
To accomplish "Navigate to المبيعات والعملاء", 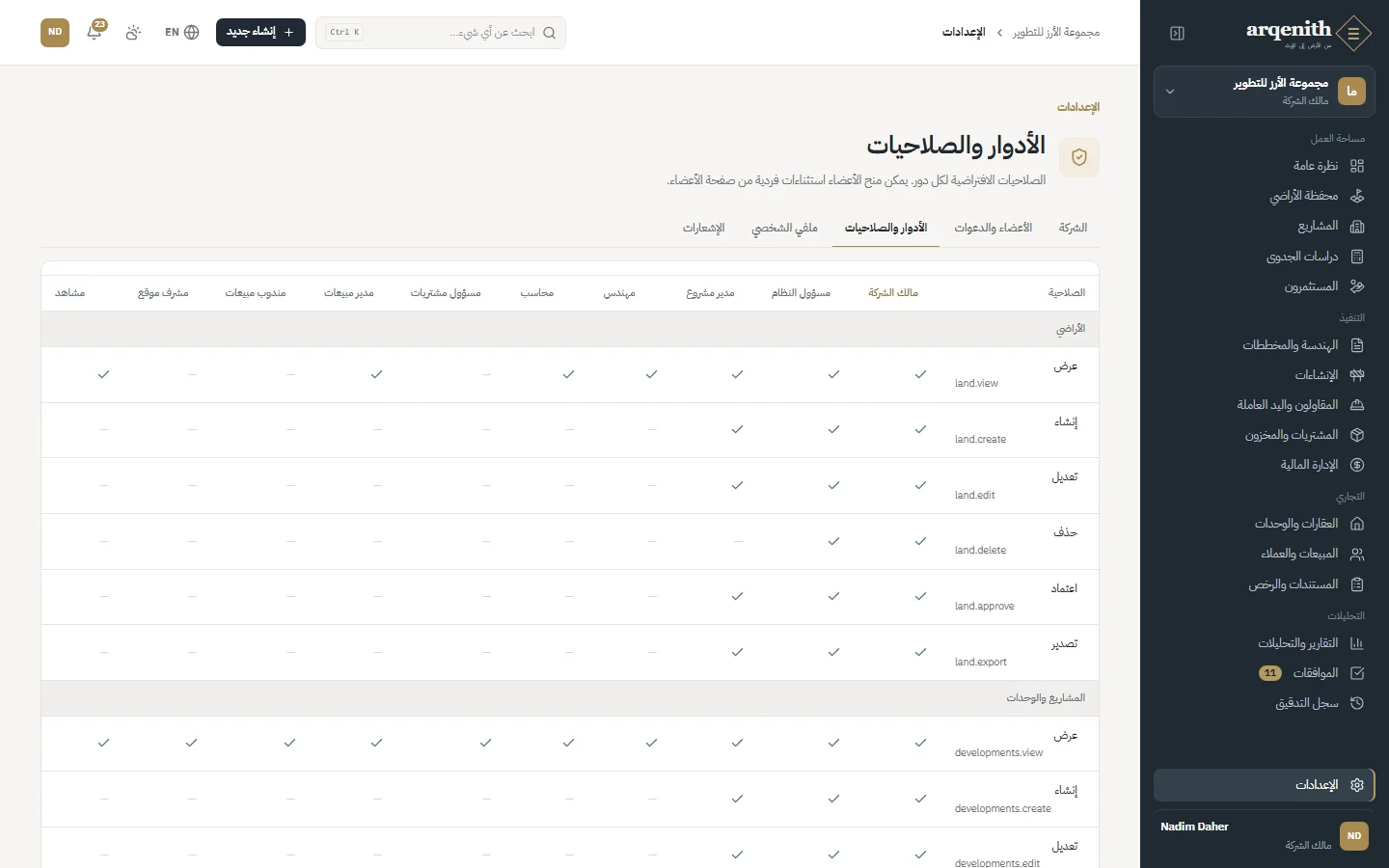I will (1264, 554).
